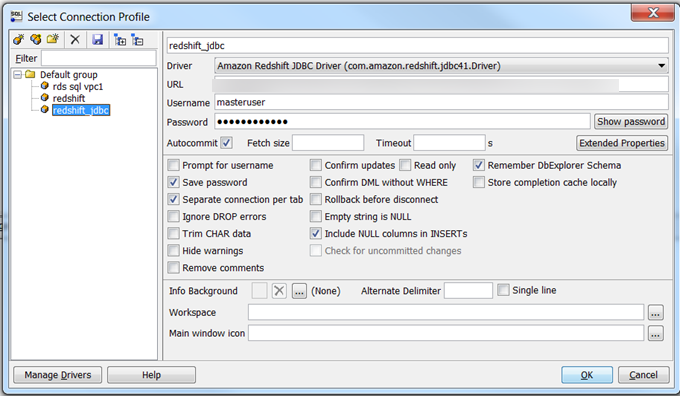This screenshot has width=680, height=396.
Task: Enable Trim CHAR data
Action: (173, 233)
